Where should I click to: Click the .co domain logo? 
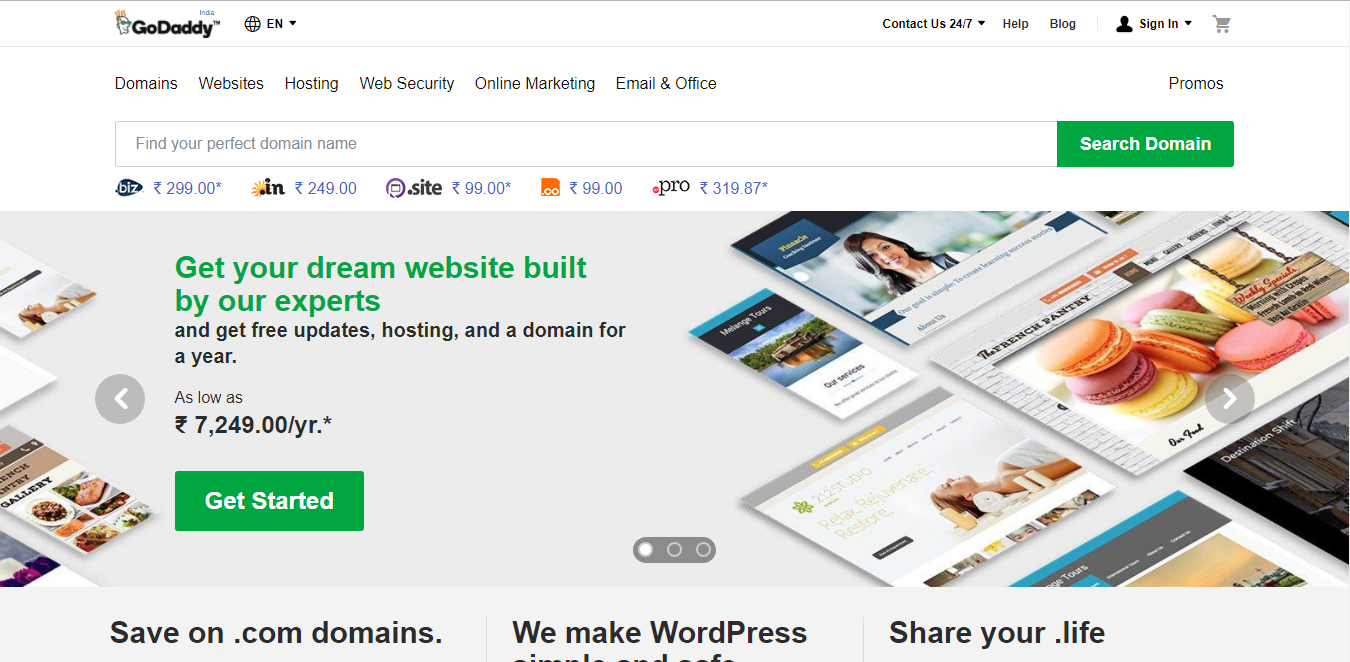coord(550,187)
